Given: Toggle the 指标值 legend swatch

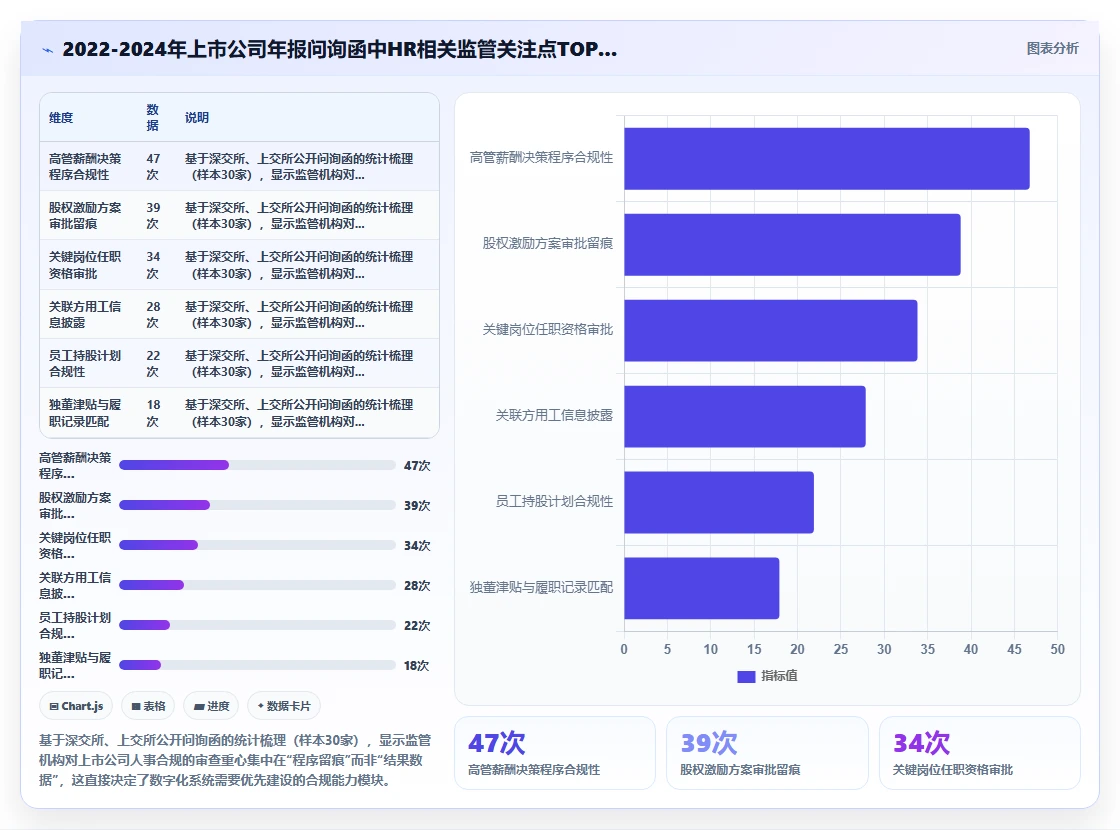Looking at the screenshot, I should 746,676.
